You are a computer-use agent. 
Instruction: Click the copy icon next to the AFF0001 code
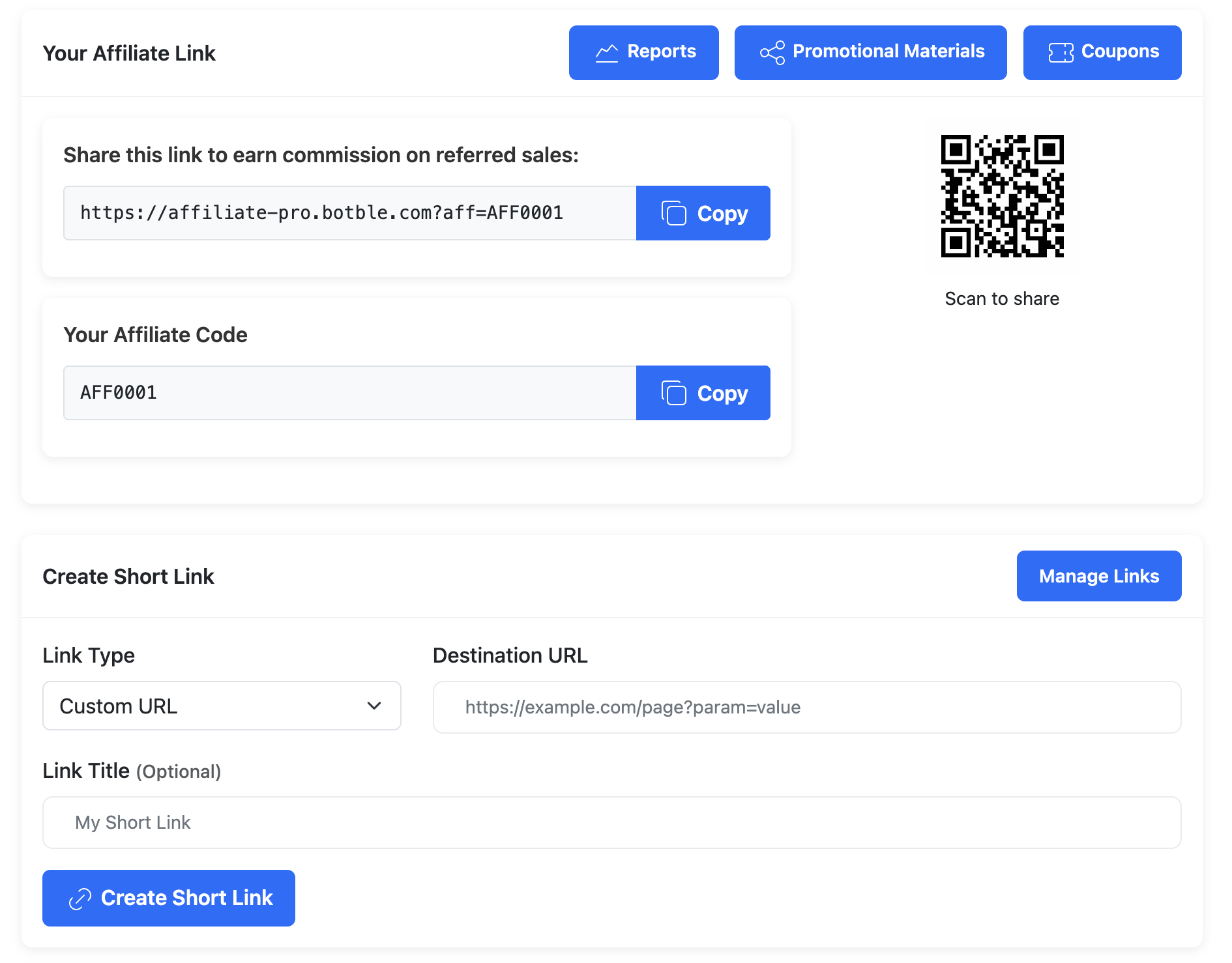click(674, 394)
